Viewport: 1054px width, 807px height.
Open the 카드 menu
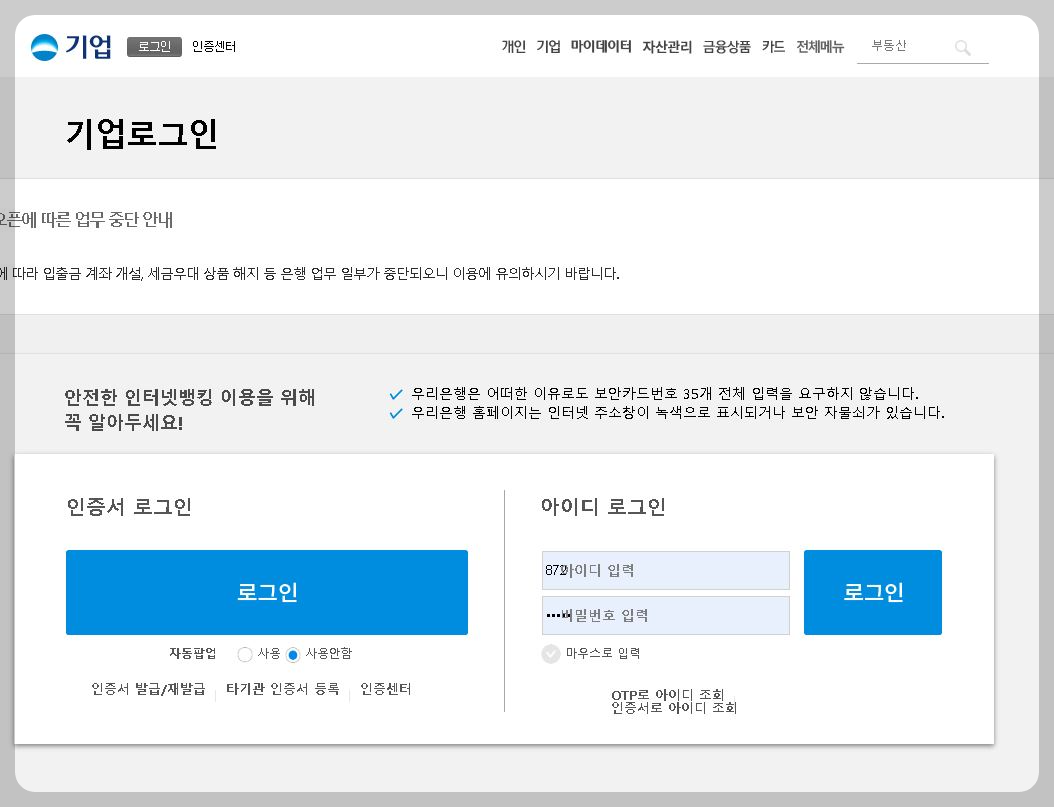click(x=773, y=46)
